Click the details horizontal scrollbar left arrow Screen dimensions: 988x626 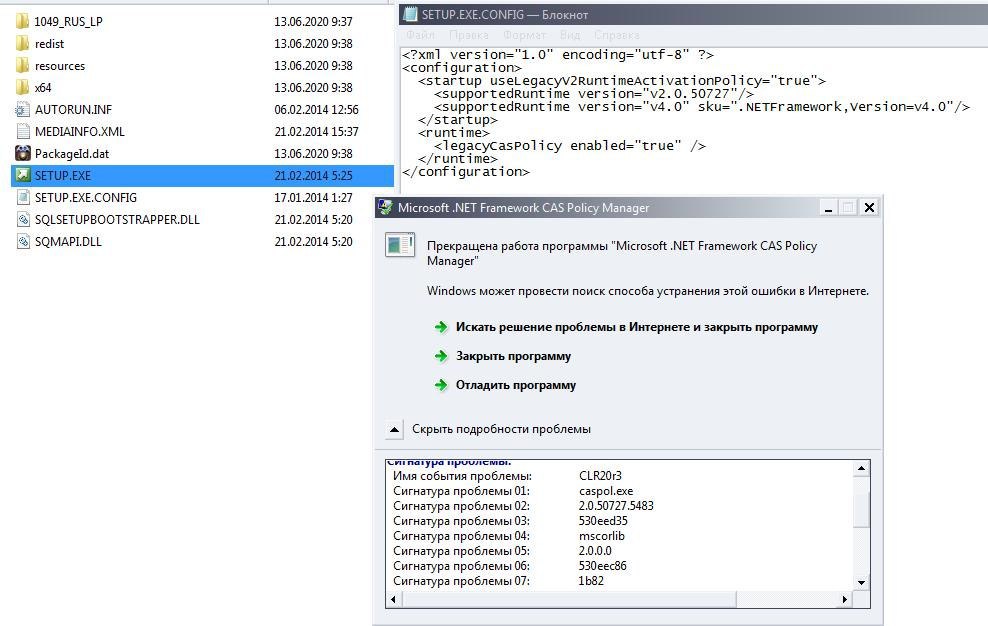click(394, 600)
